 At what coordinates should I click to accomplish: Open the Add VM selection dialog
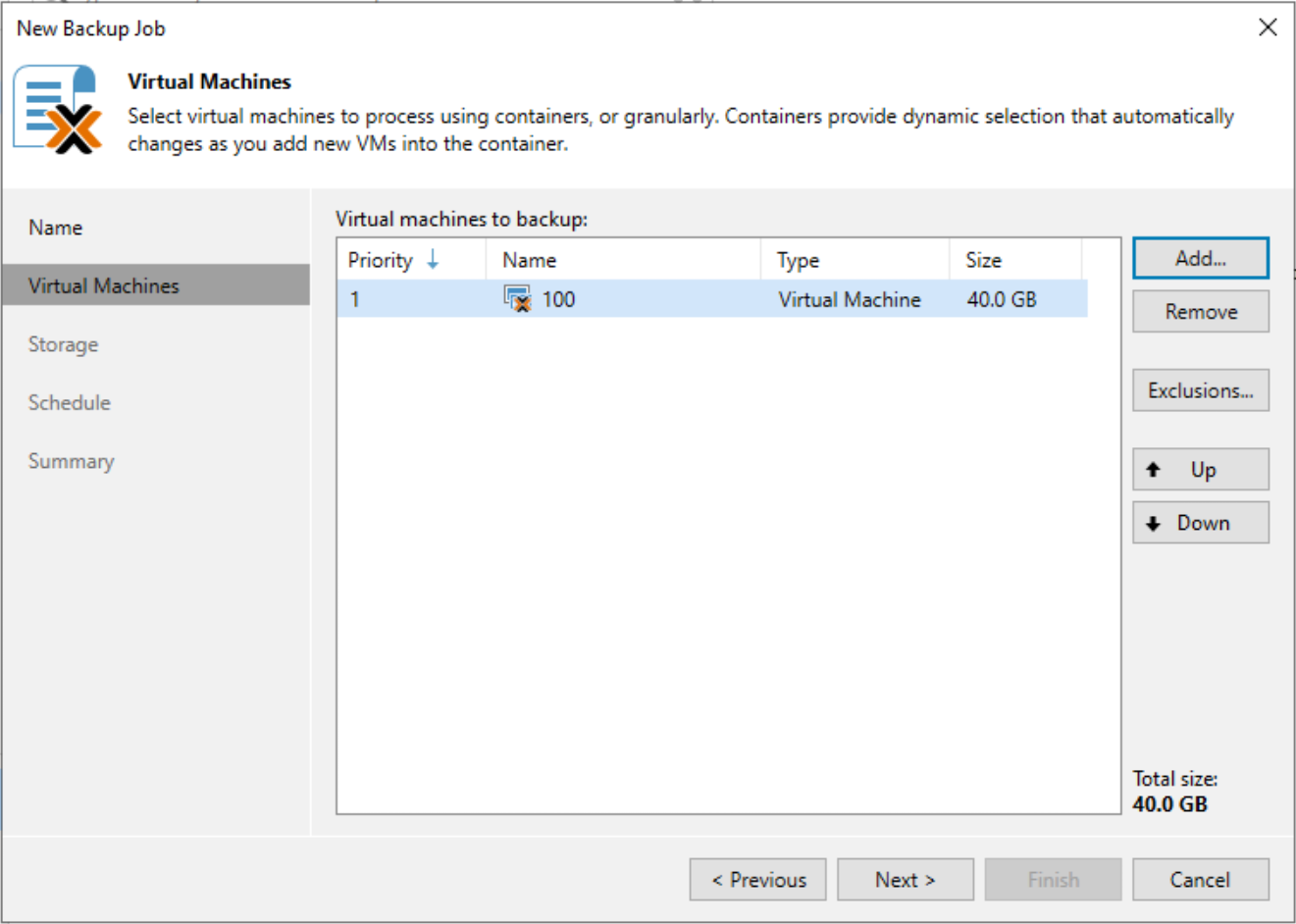click(1200, 258)
